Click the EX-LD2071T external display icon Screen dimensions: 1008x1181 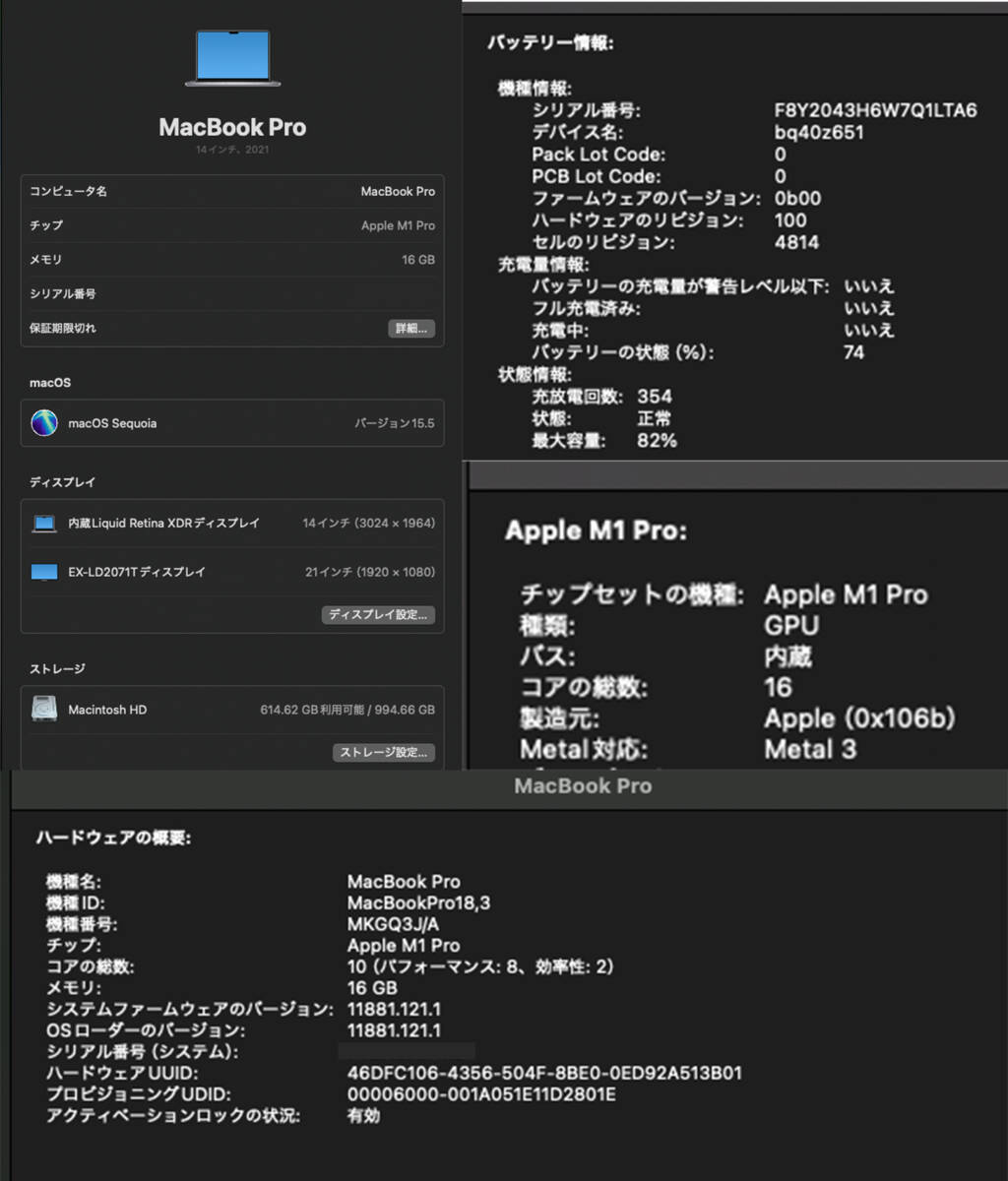44,572
